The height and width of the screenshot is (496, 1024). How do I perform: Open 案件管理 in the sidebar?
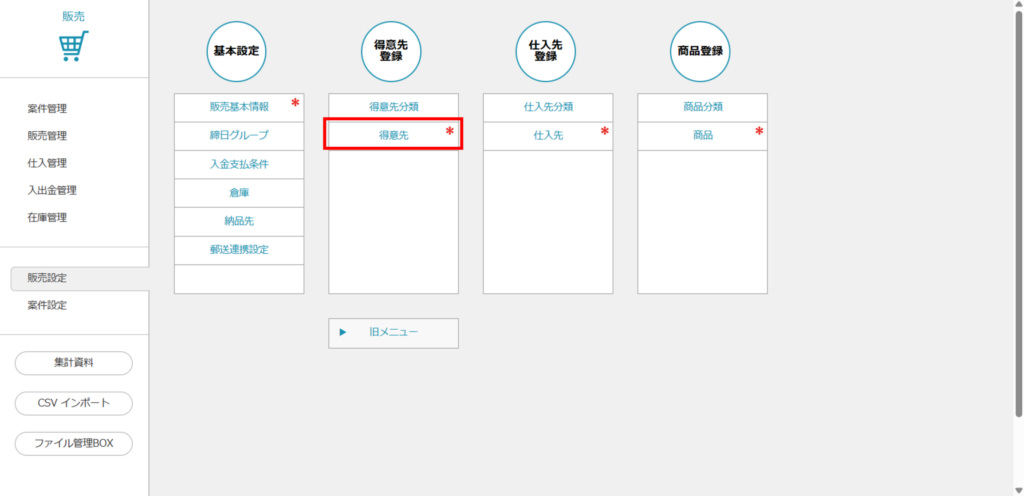47,109
